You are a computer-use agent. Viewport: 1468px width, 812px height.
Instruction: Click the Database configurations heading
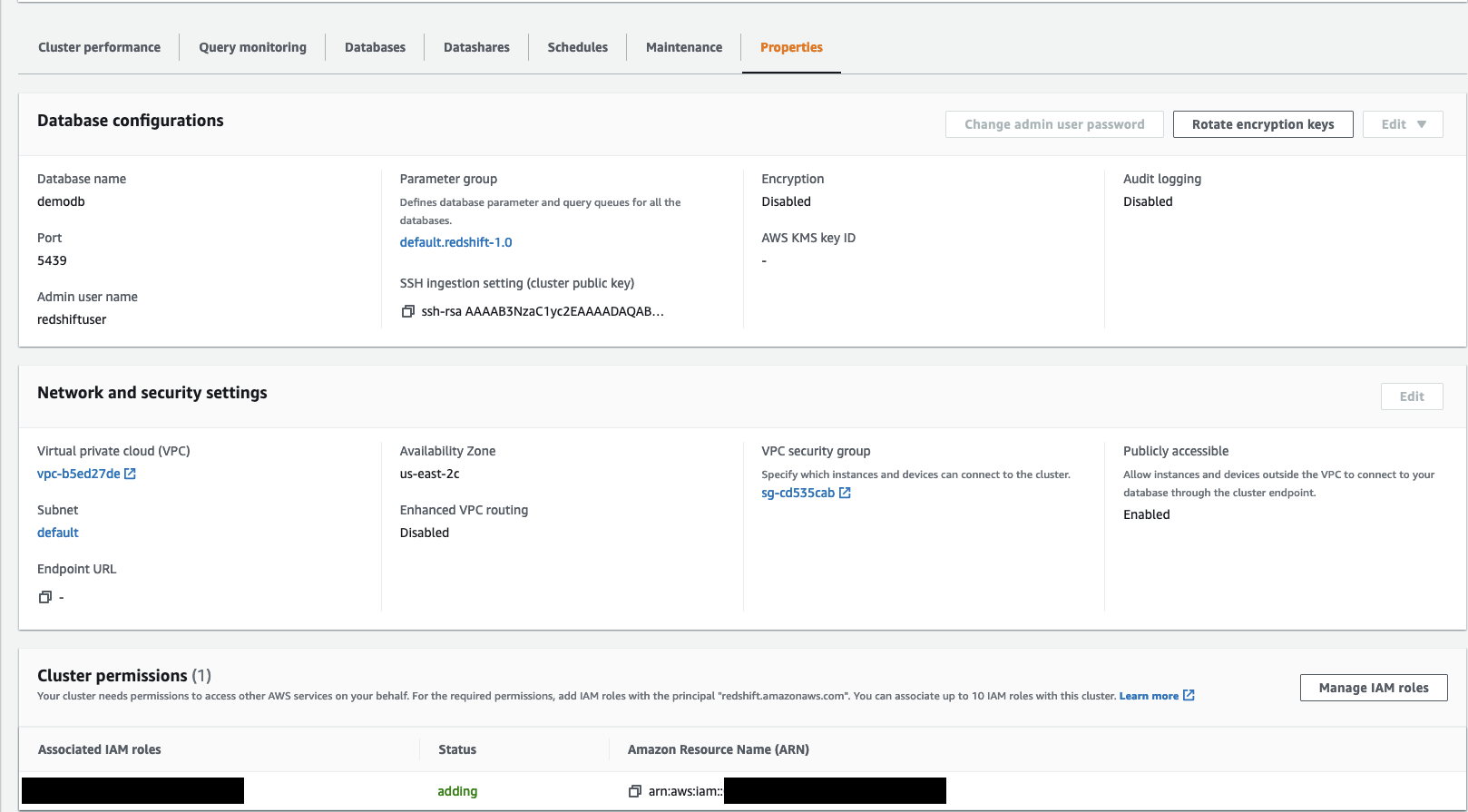(131, 121)
